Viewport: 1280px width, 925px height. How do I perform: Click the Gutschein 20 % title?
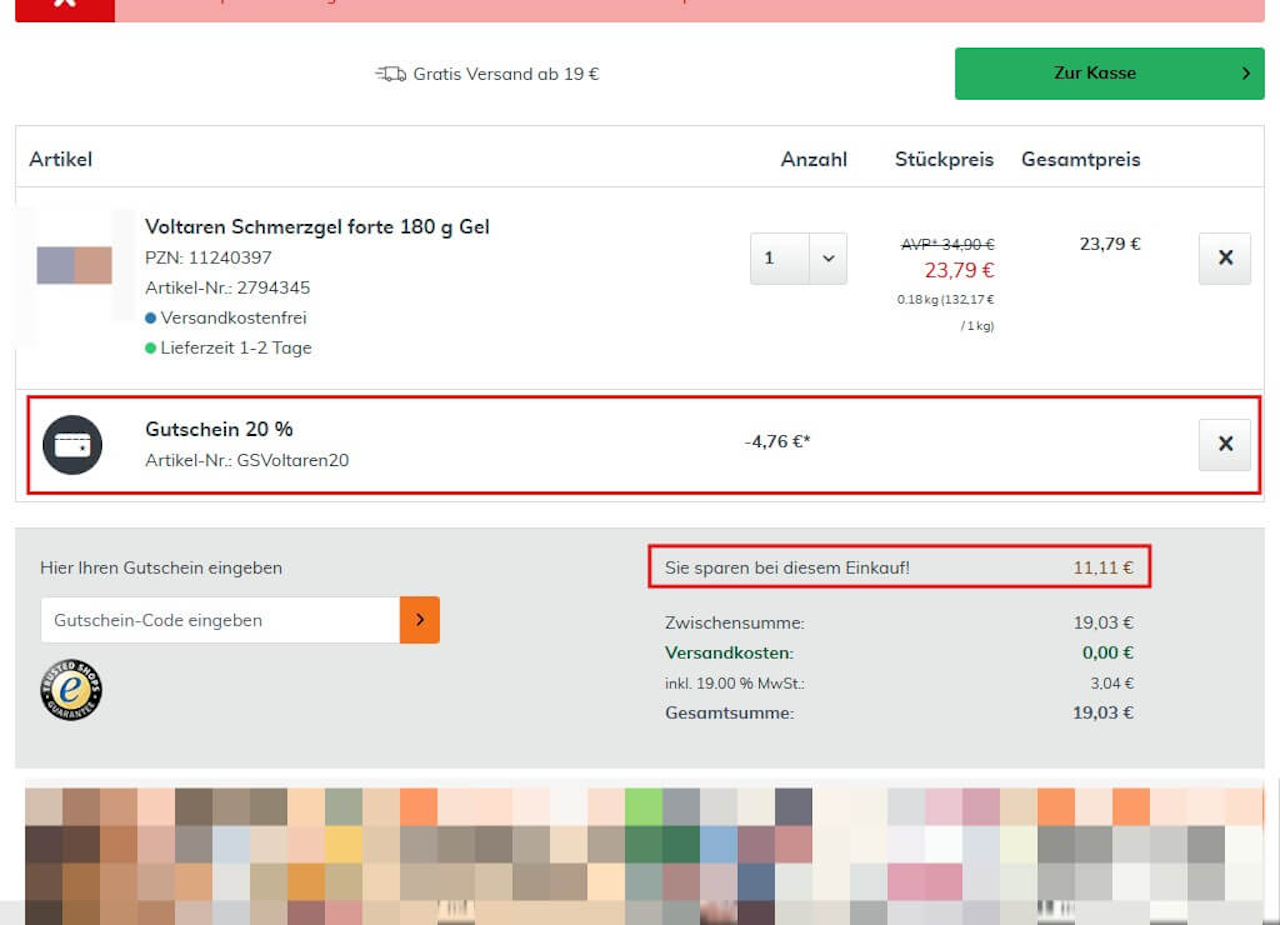coord(219,429)
